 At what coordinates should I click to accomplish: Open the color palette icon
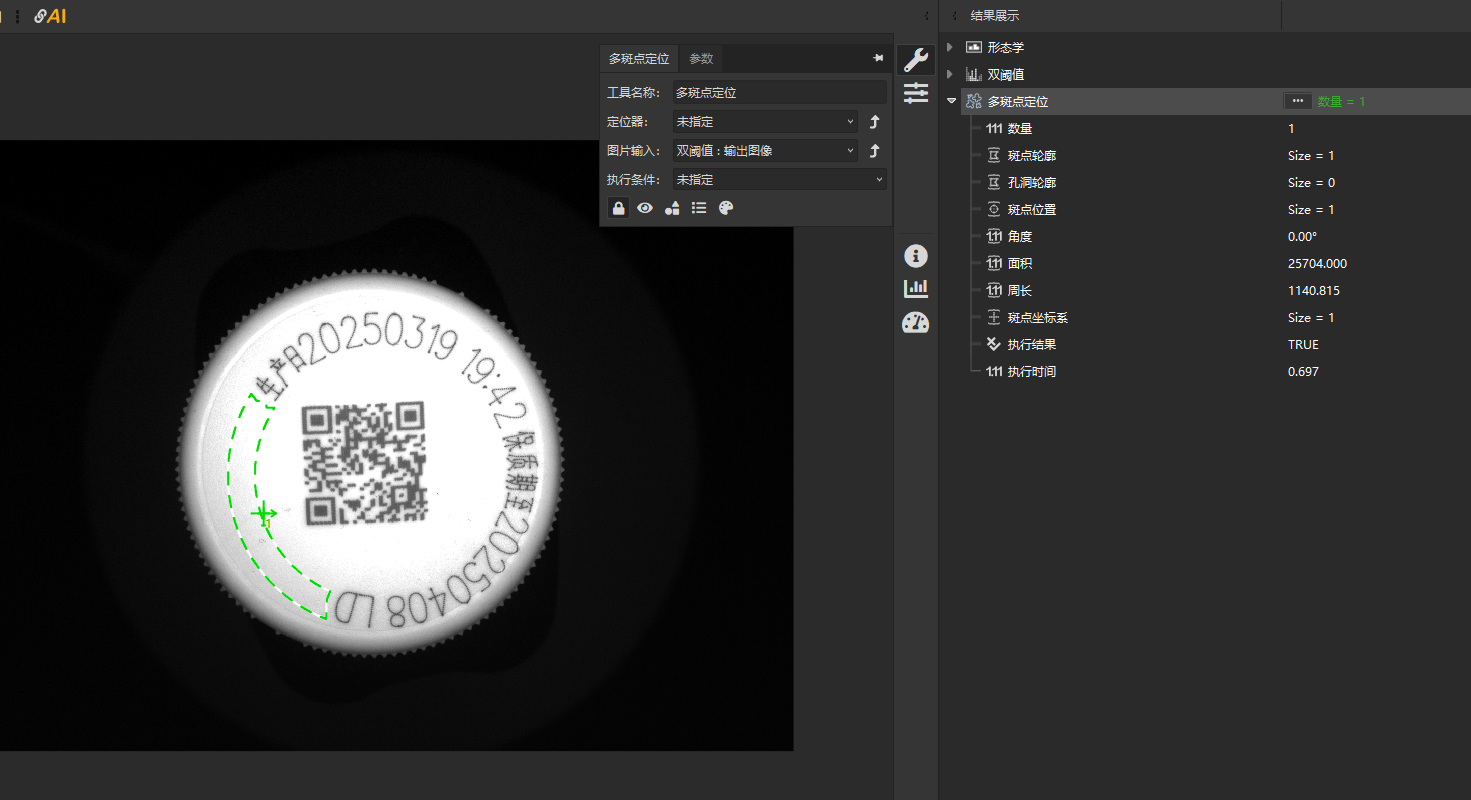[x=726, y=208]
